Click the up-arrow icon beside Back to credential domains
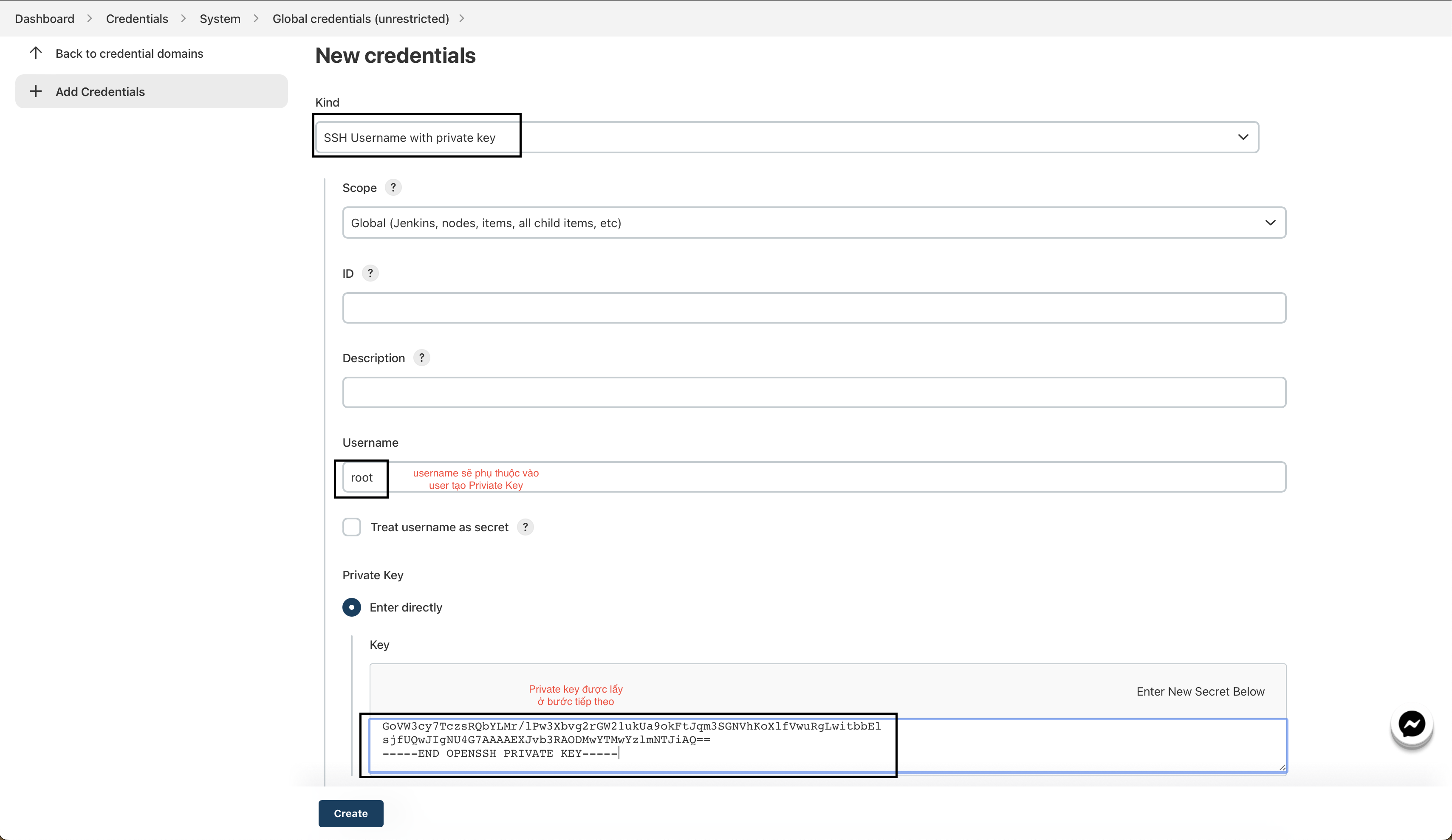1452x840 pixels. click(36, 53)
